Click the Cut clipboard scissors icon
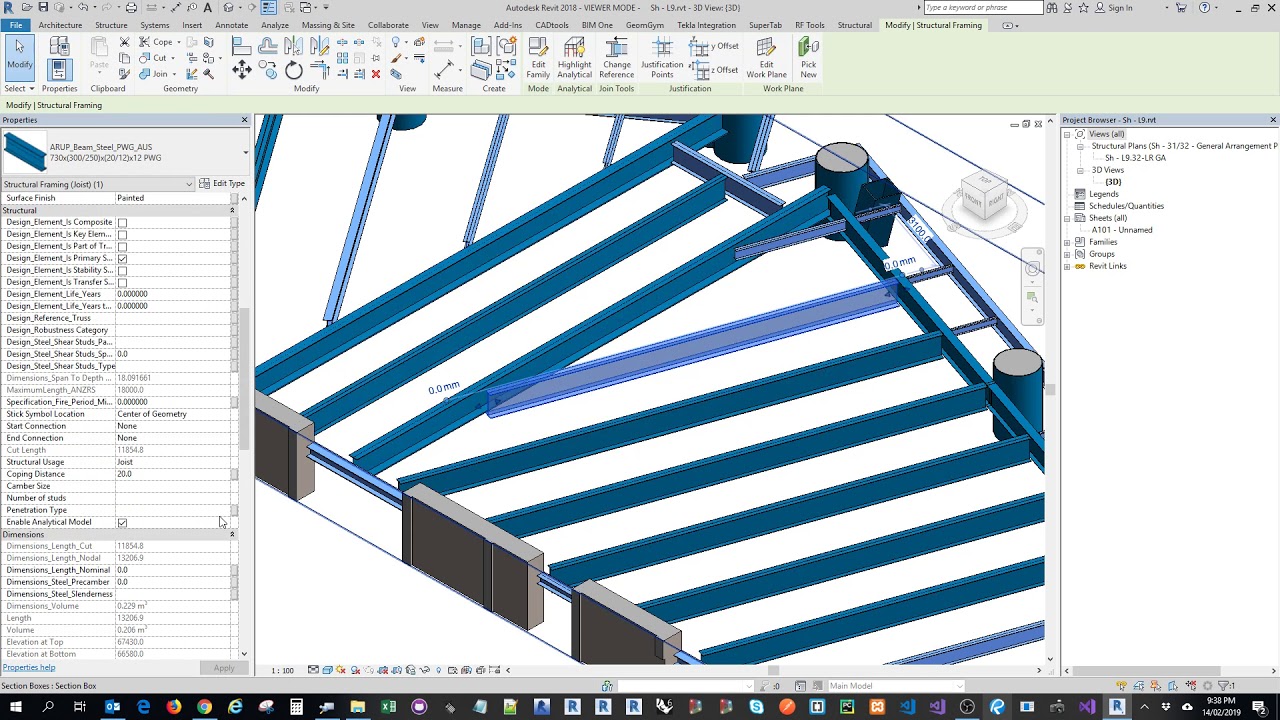This screenshot has width=1280, height=720. pyautogui.click(x=124, y=42)
